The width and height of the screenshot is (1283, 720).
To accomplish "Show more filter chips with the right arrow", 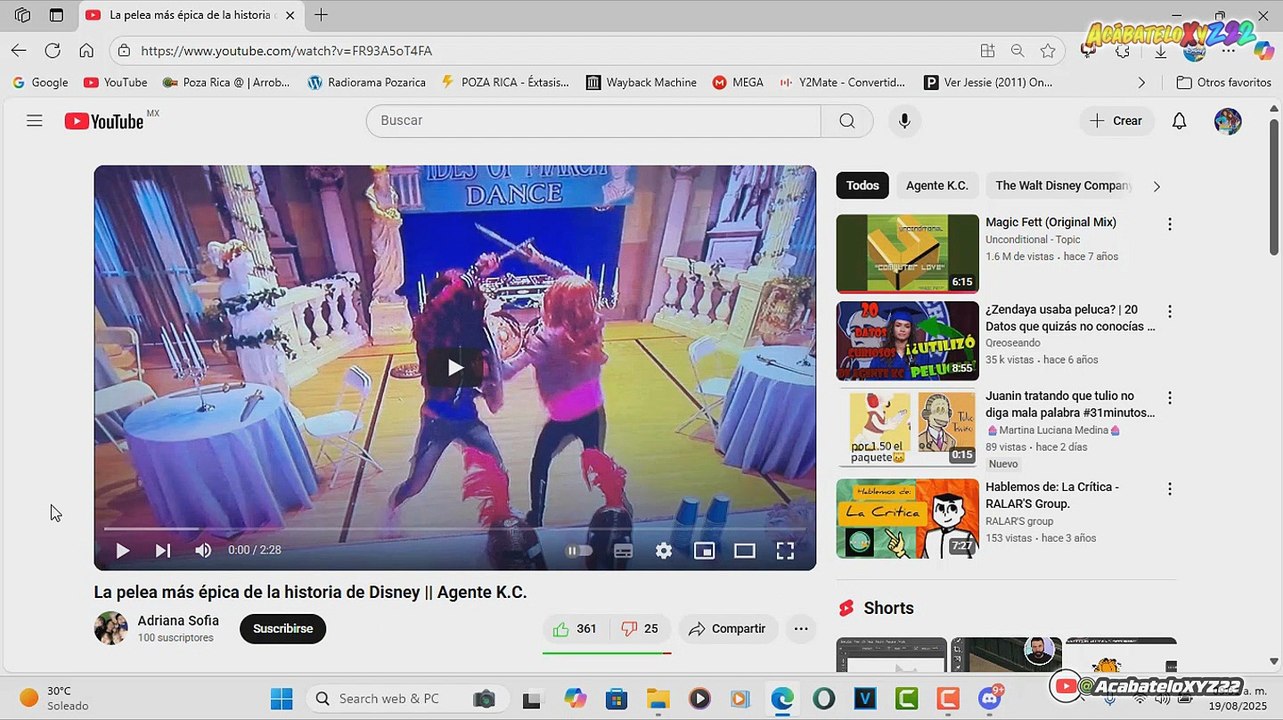I will [x=1157, y=186].
